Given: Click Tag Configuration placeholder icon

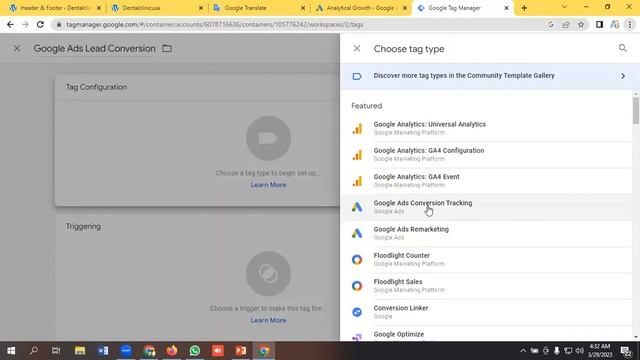Looking at the screenshot, I should click(268, 138).
